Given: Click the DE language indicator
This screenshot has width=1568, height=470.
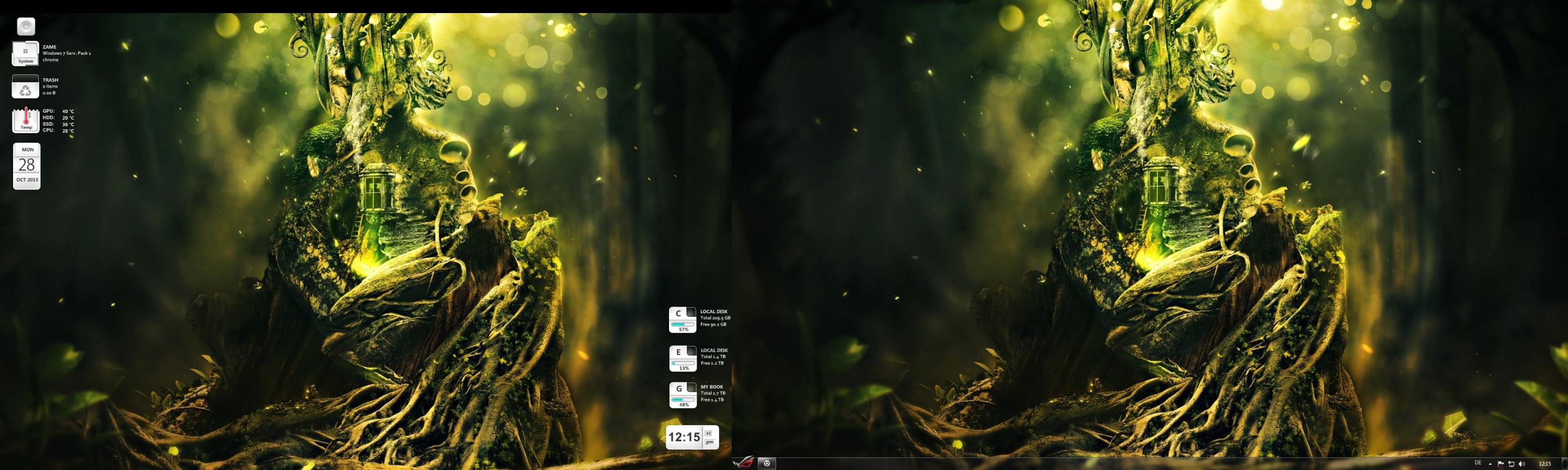Looking at the screenshot, I should [1478, 463].
